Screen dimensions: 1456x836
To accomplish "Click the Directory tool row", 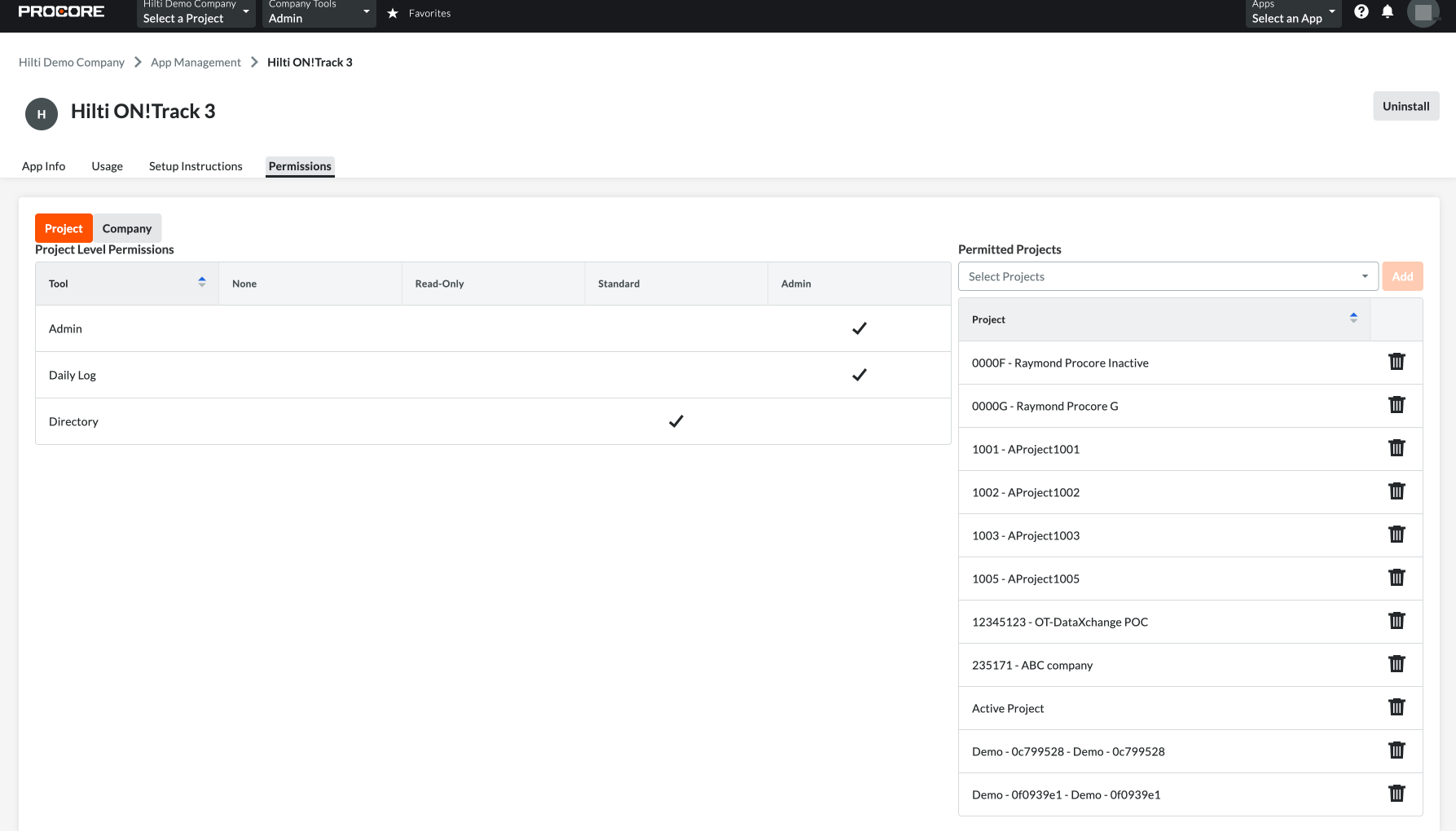I will coord(493,421).
